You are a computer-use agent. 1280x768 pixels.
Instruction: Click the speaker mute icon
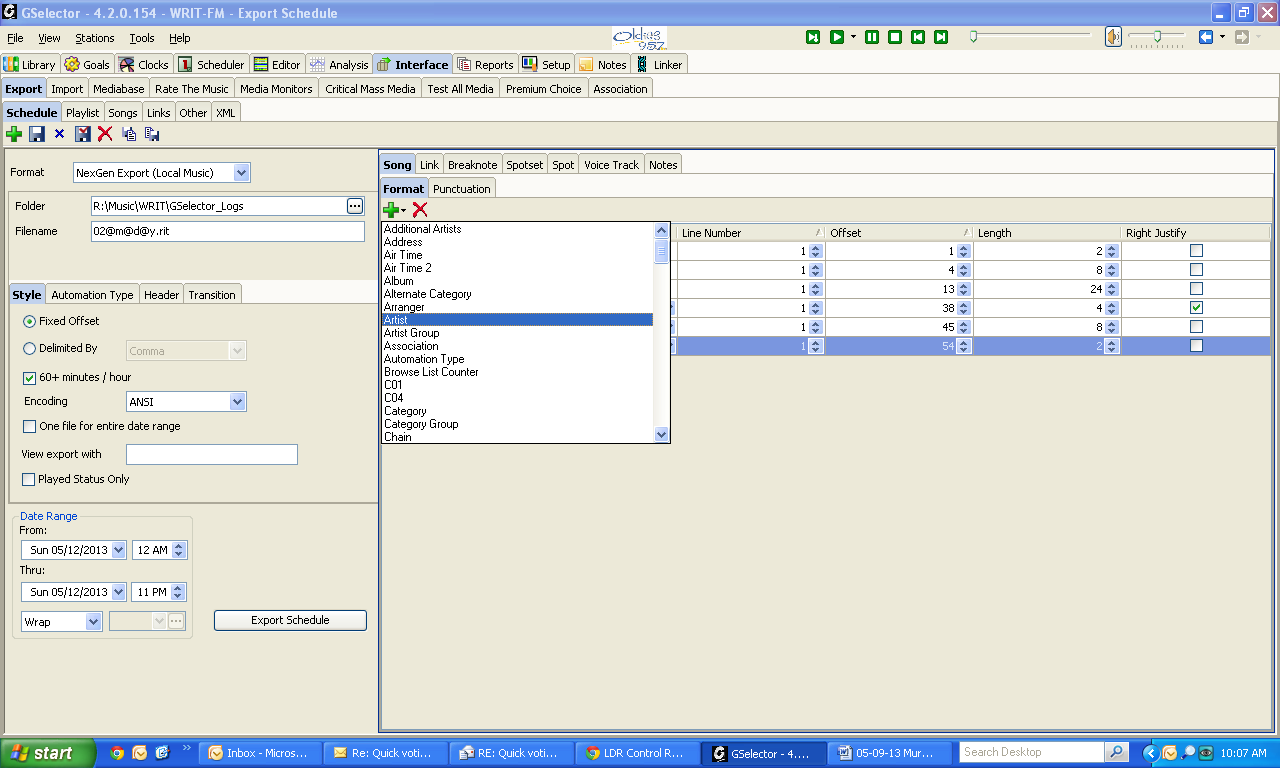coord(1113,37)
